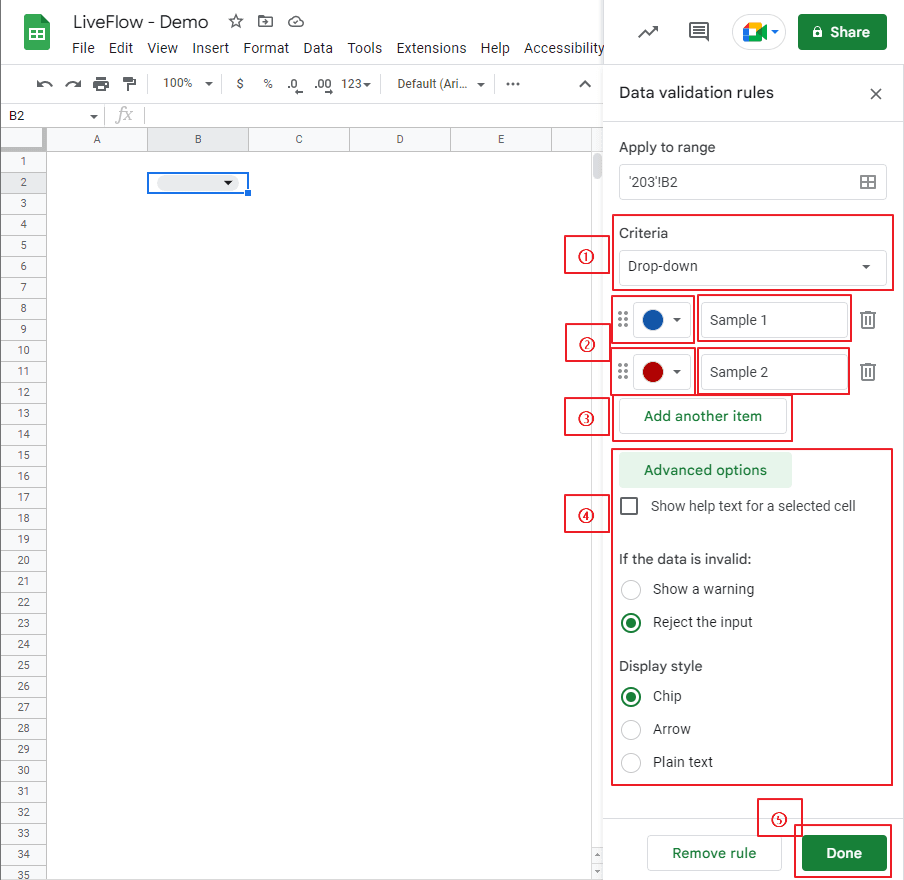Image resolution: width=904 pixels, height=880 pixels.
Task: Click Add another item
Action: [x=703, y=416]
